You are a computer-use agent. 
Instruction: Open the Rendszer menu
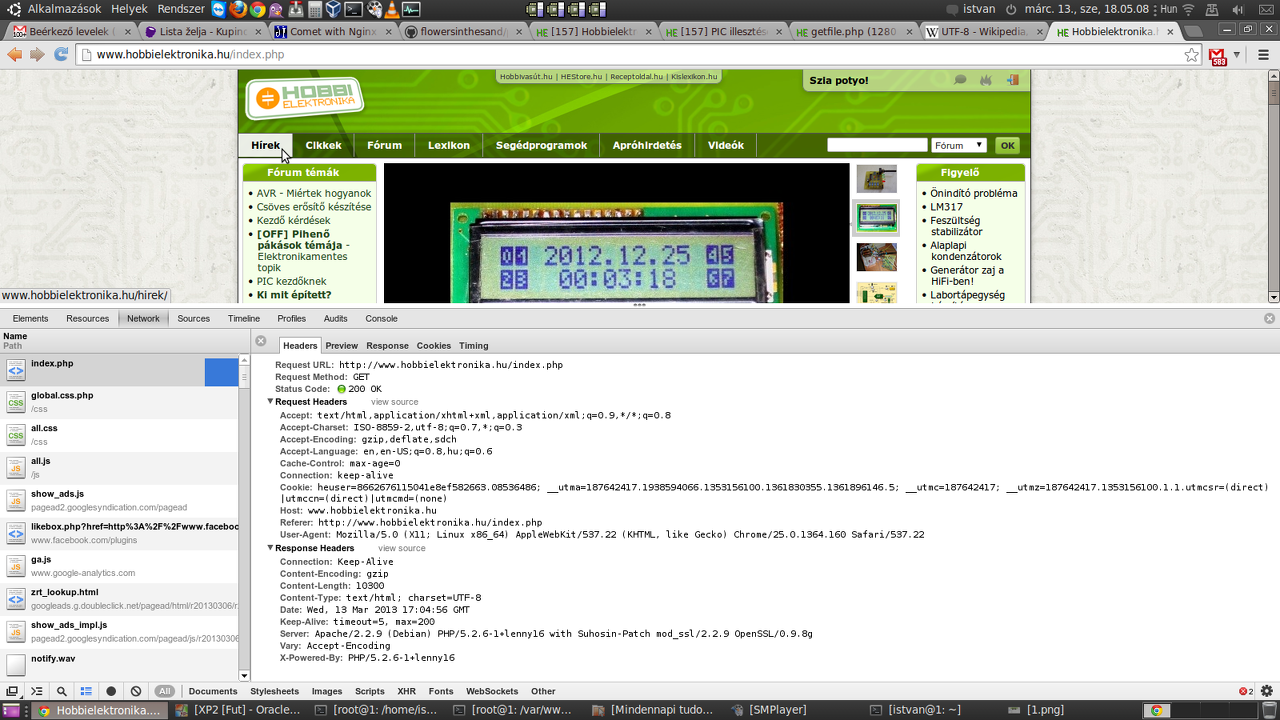[x=181, y=9]
